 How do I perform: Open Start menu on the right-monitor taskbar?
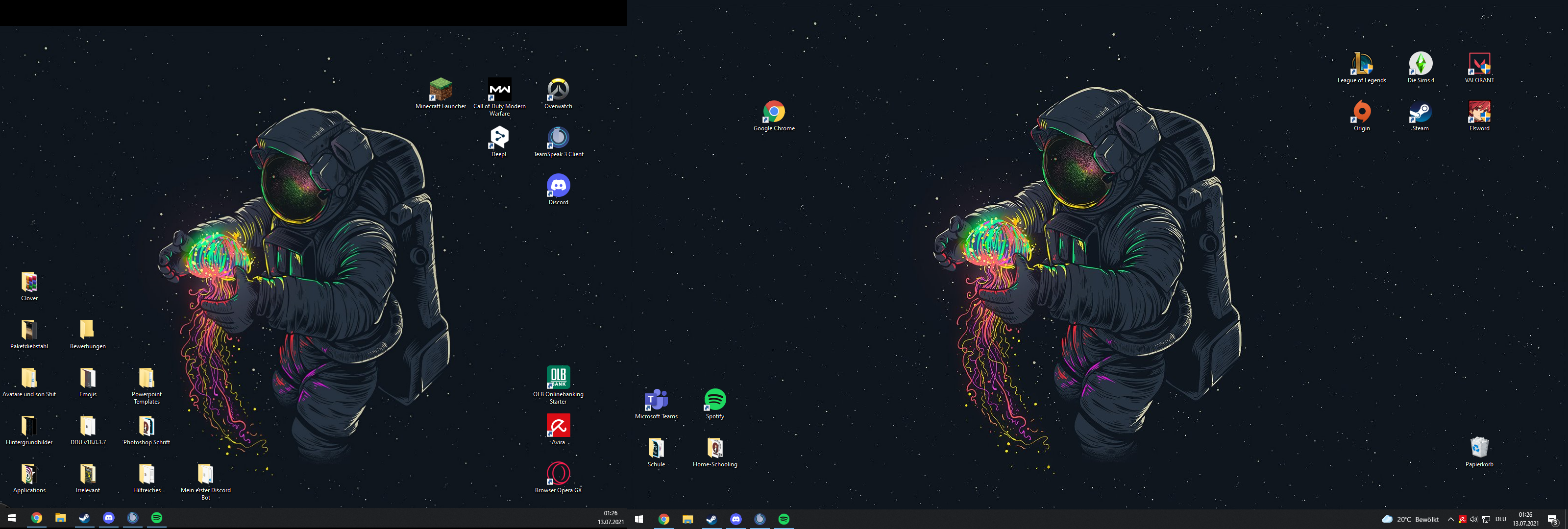tap(639, 519)
